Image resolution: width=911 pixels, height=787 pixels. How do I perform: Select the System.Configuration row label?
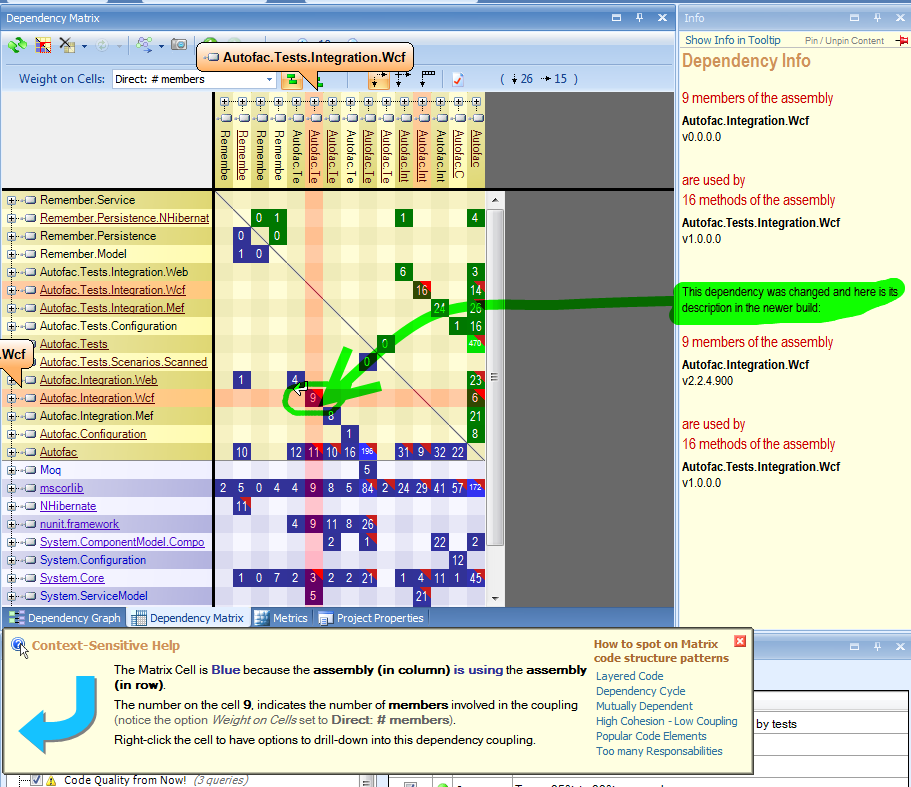coord(93,560)
